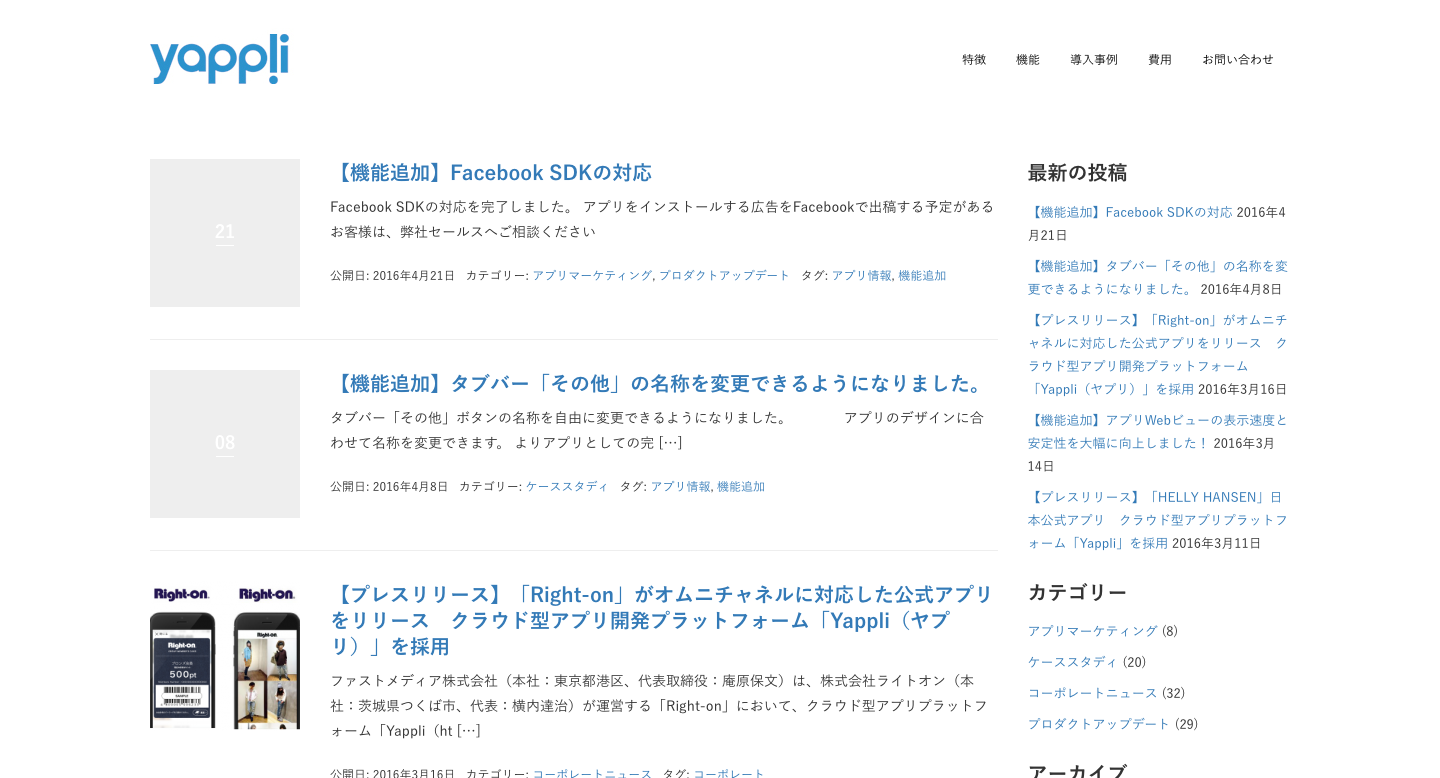Viewport: 1440px width, 778px height.
Task: Click the date 21 post thumbnail
Action: (225, 233)
